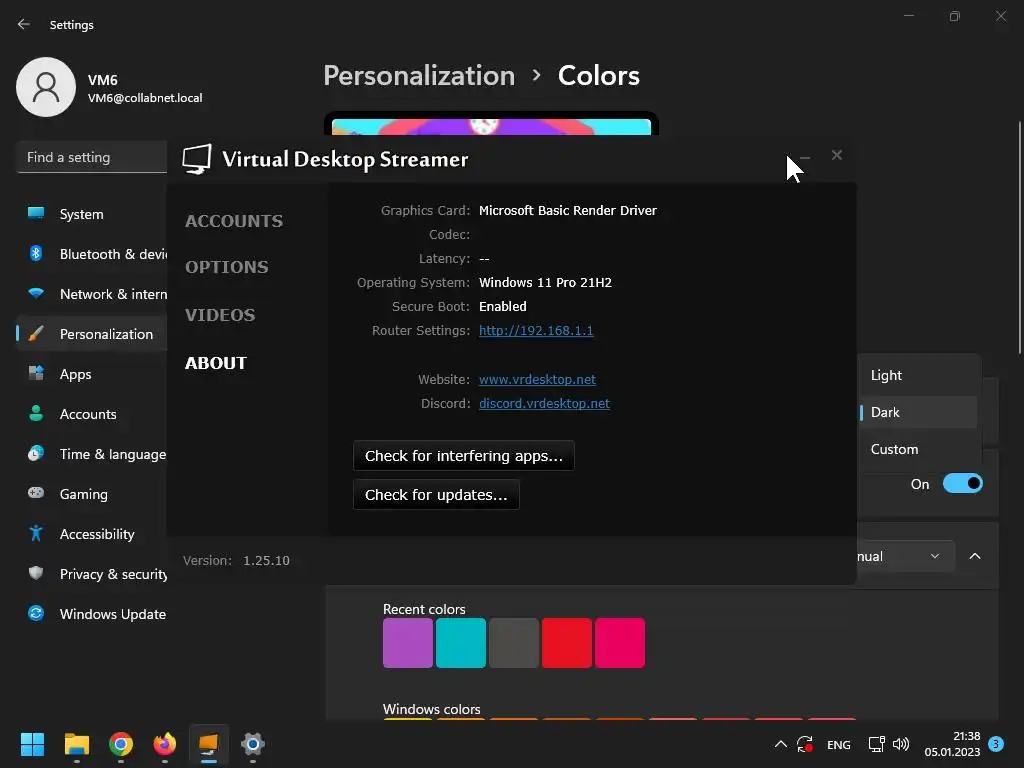
Task: Open Time & language settings
Action: pos(91,454)
